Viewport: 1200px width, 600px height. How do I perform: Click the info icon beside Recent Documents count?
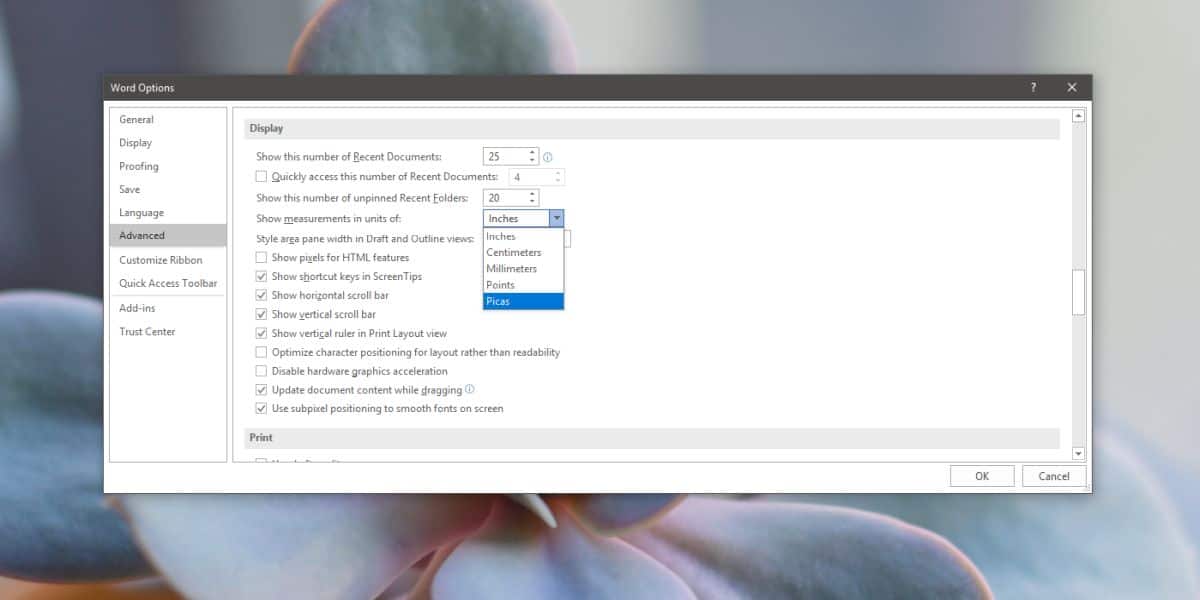click(x=549, y=156)
